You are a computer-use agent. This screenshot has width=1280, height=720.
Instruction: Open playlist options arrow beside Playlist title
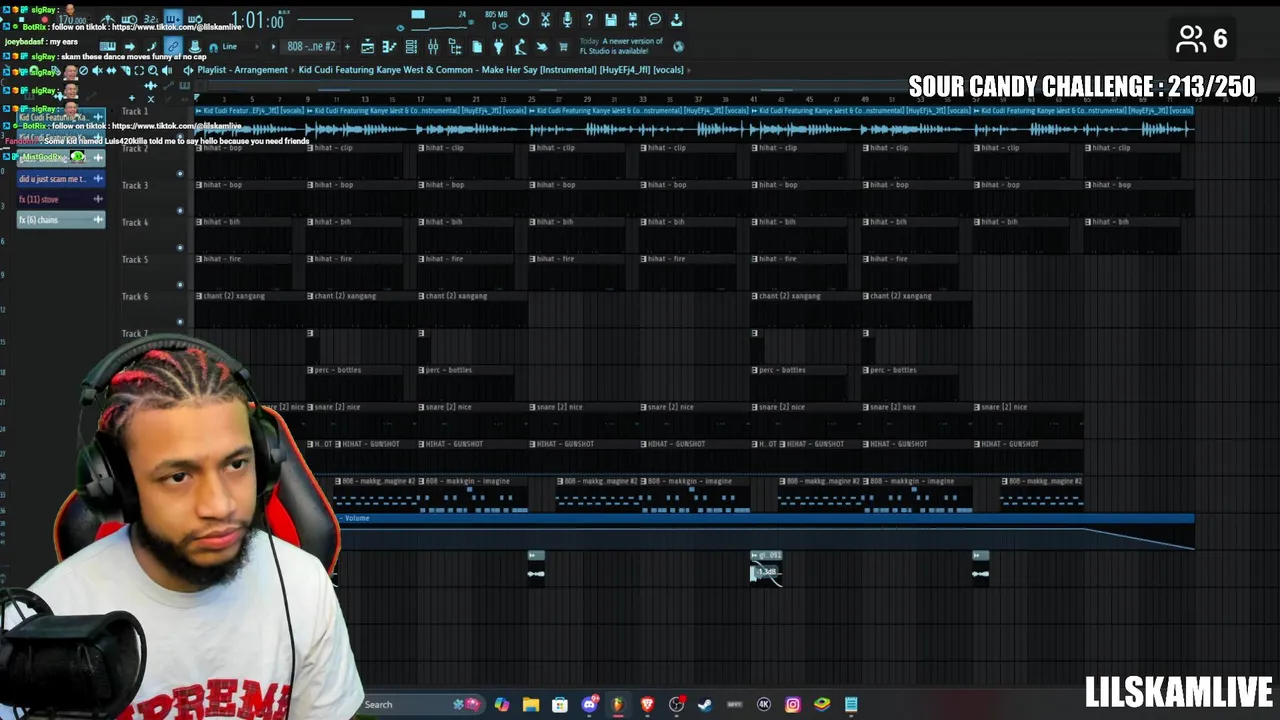pos(189,70)
